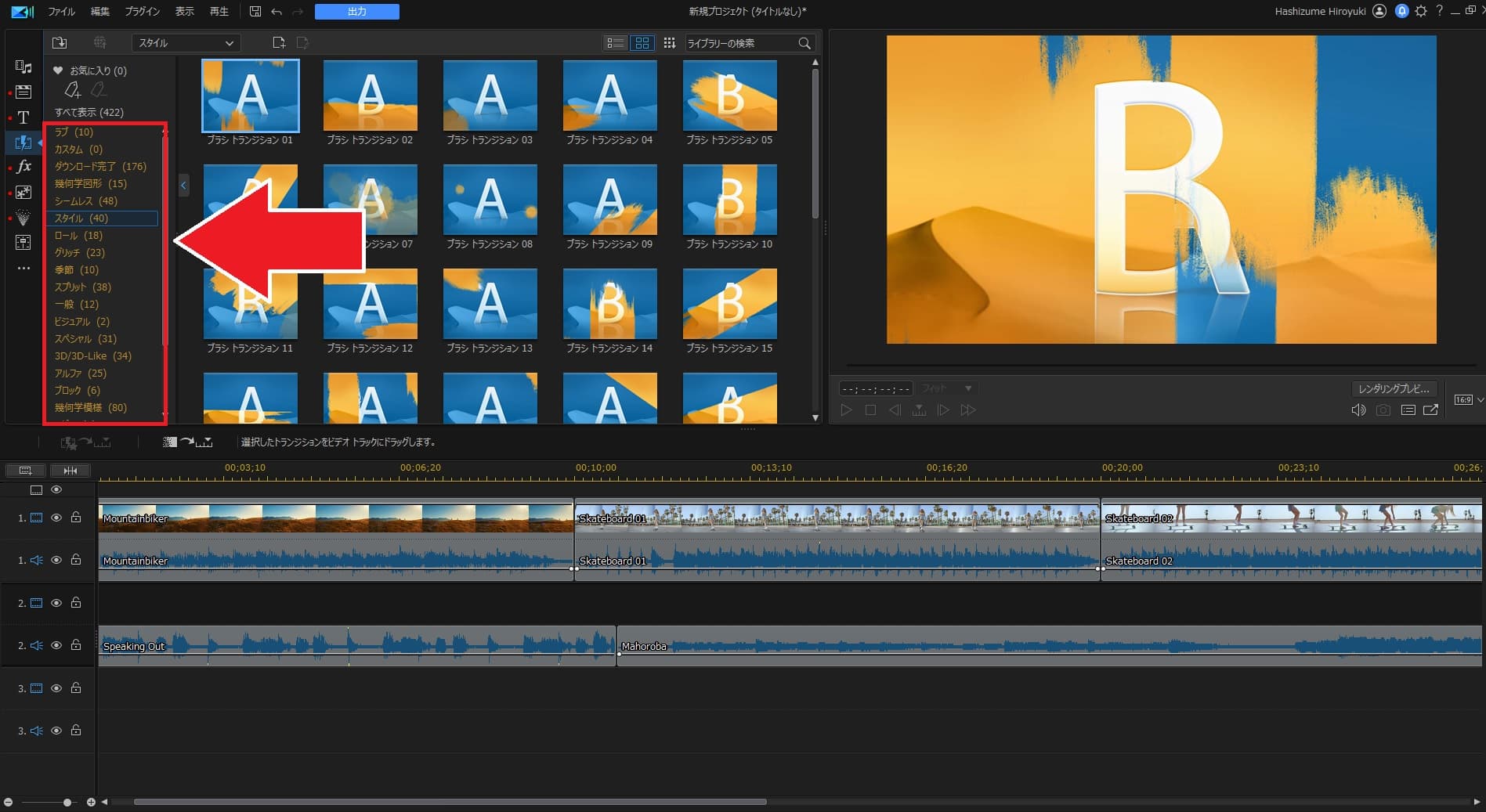
Task: Select ブラシ トランジション 13 thumbnail
Action: tap(490, 304)
